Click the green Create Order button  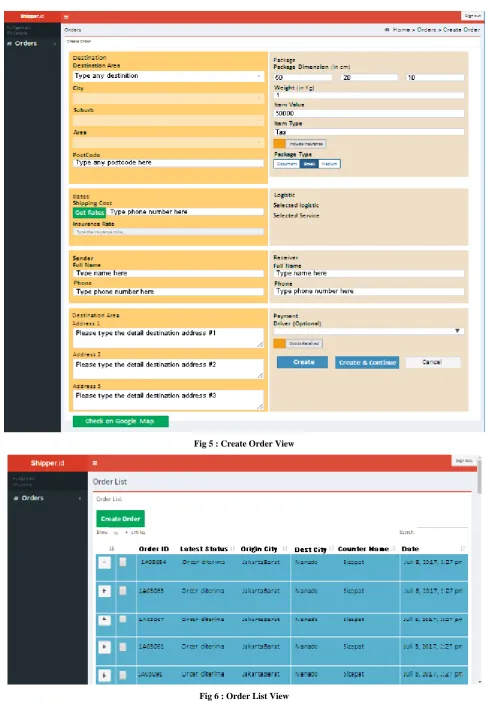[x=121, y=519]
